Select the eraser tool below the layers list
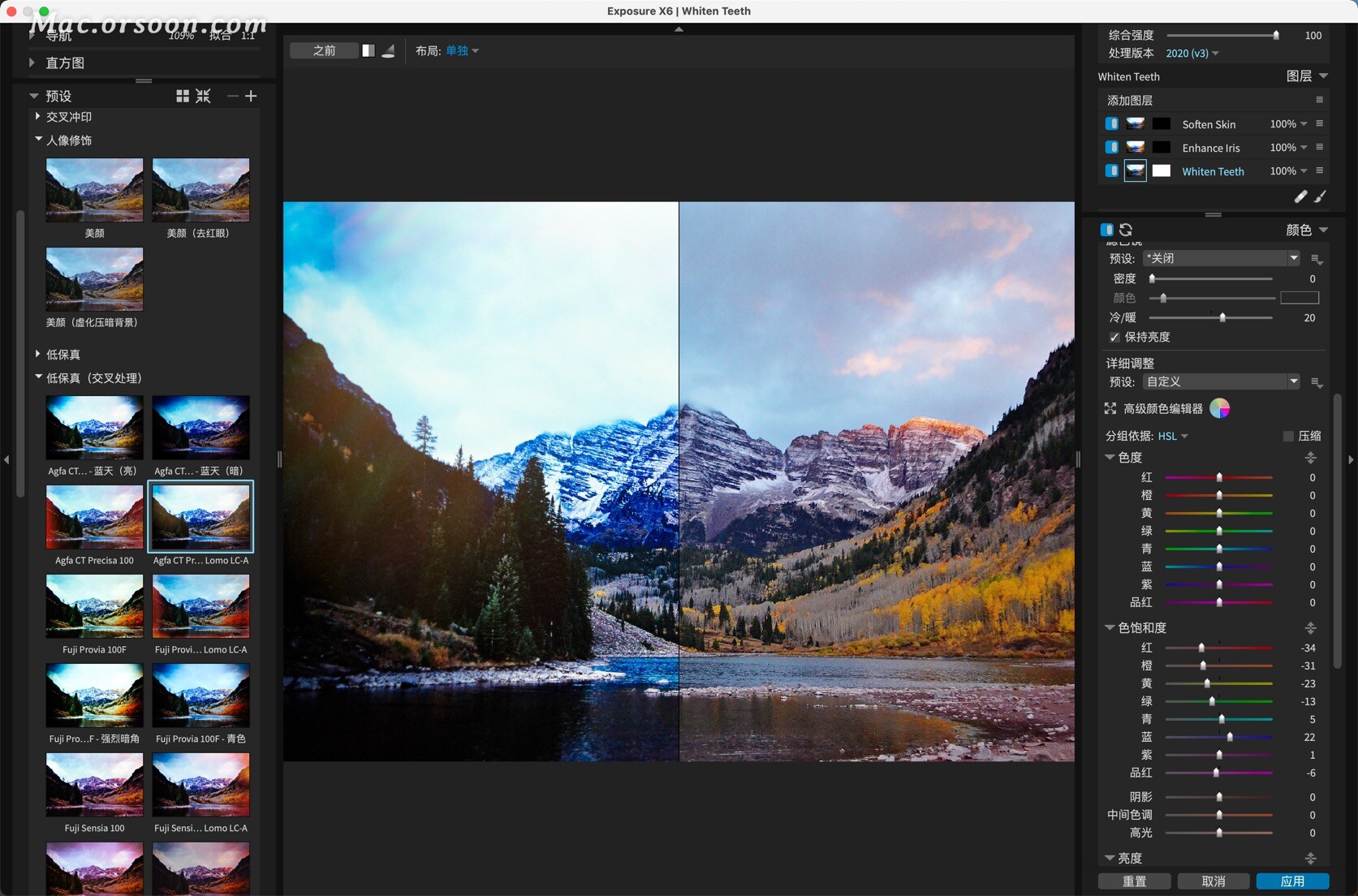 point(1300,196)
